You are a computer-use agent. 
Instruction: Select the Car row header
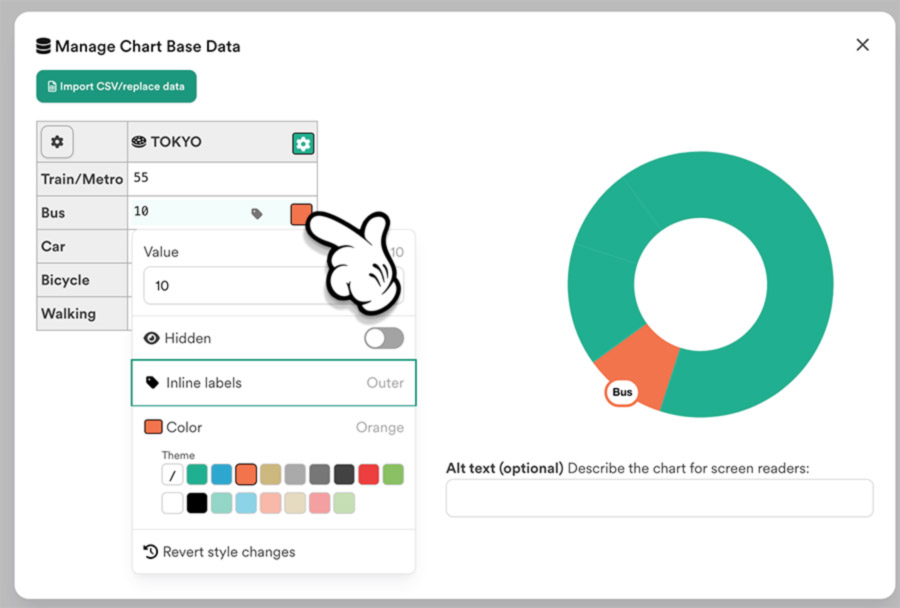tap(82, 246)
